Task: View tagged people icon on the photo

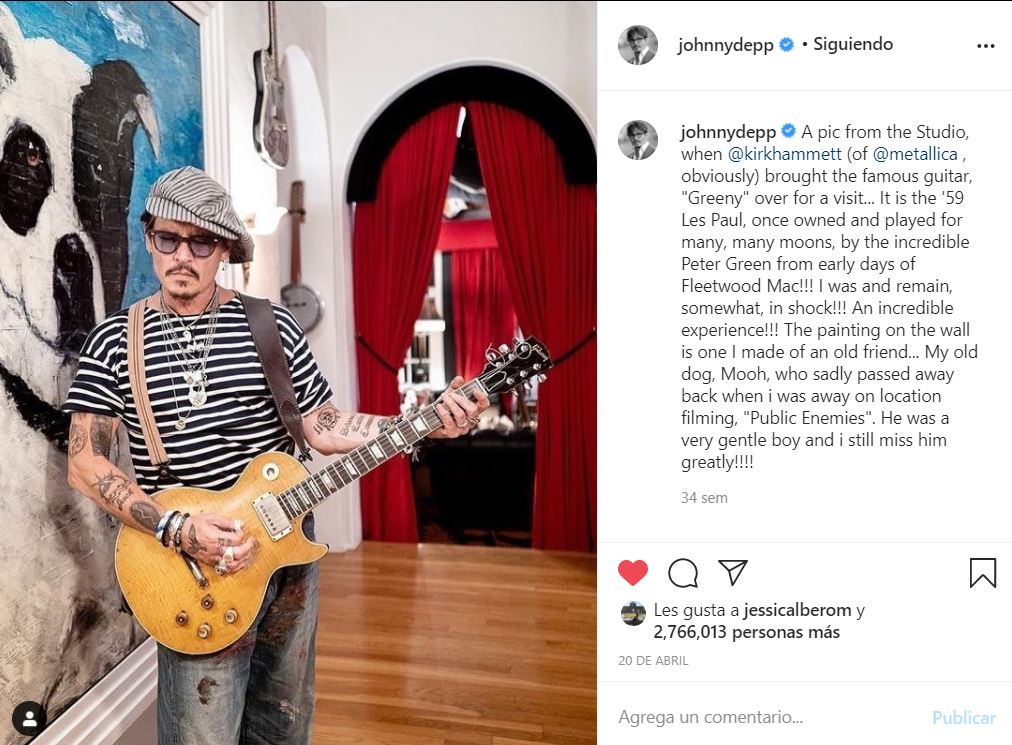Action: 29,719
